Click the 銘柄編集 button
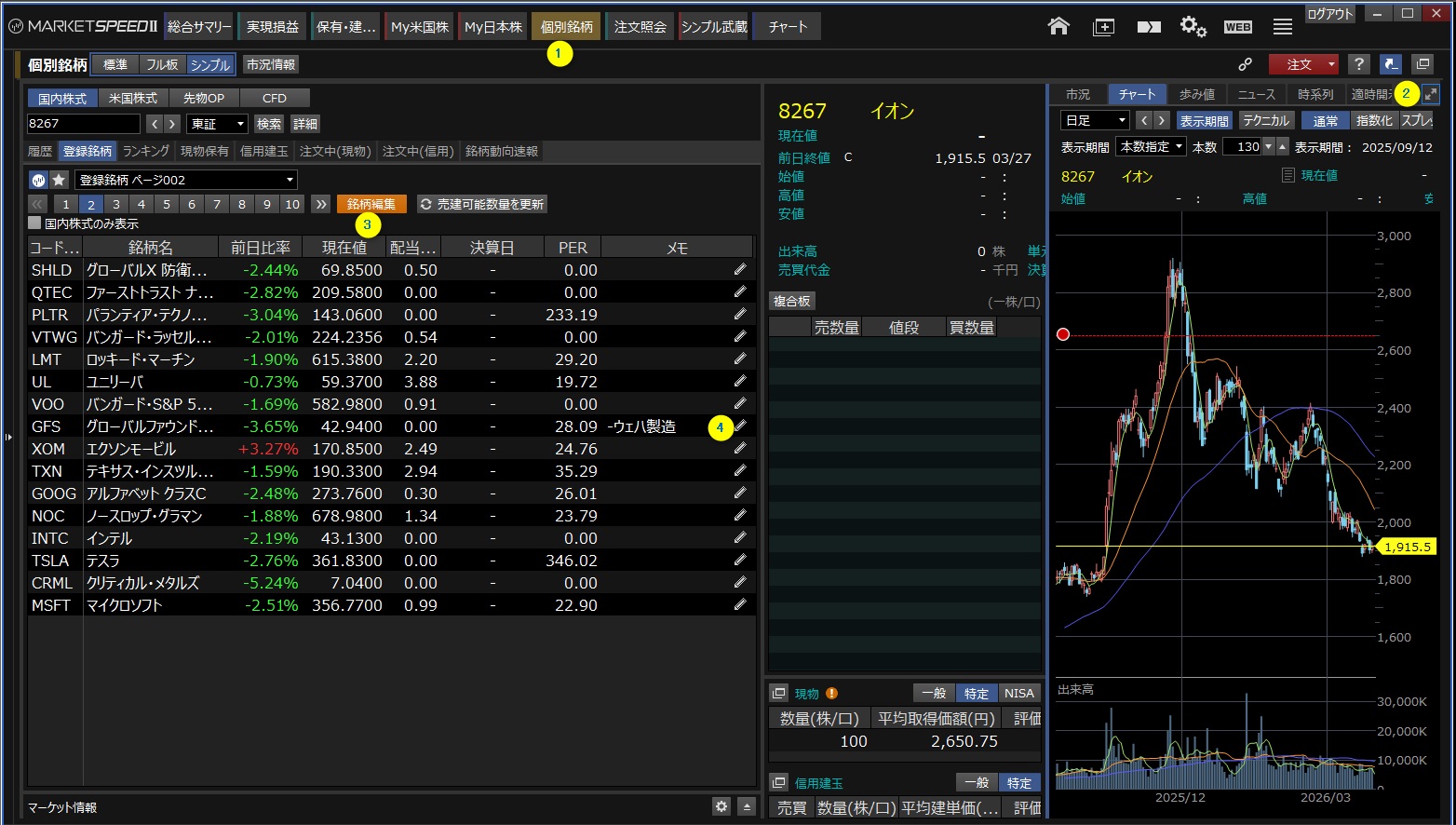The height and width of the screenshot is (825, 1456). tap(371, 204)
